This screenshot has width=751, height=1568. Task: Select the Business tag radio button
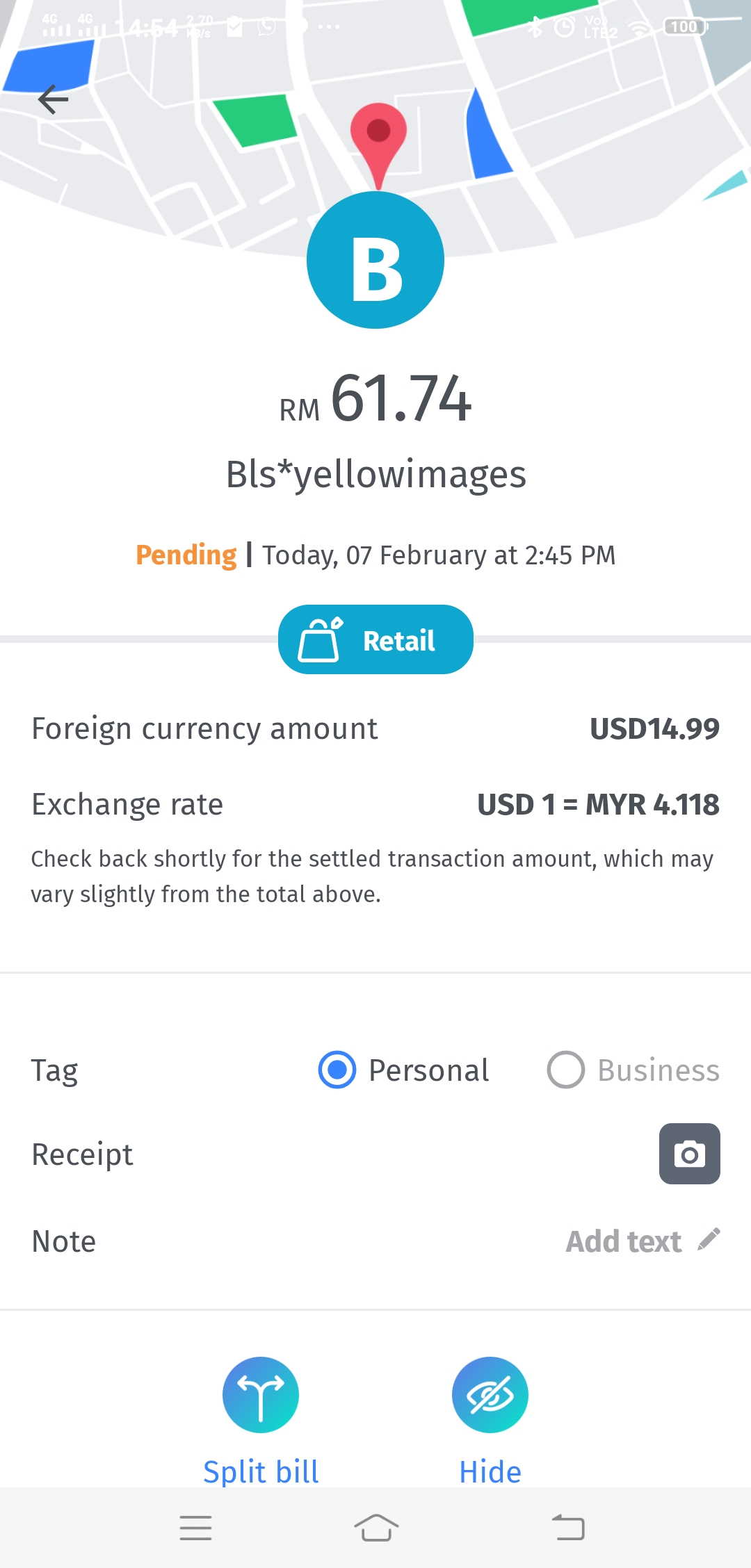click(565, 1070)
